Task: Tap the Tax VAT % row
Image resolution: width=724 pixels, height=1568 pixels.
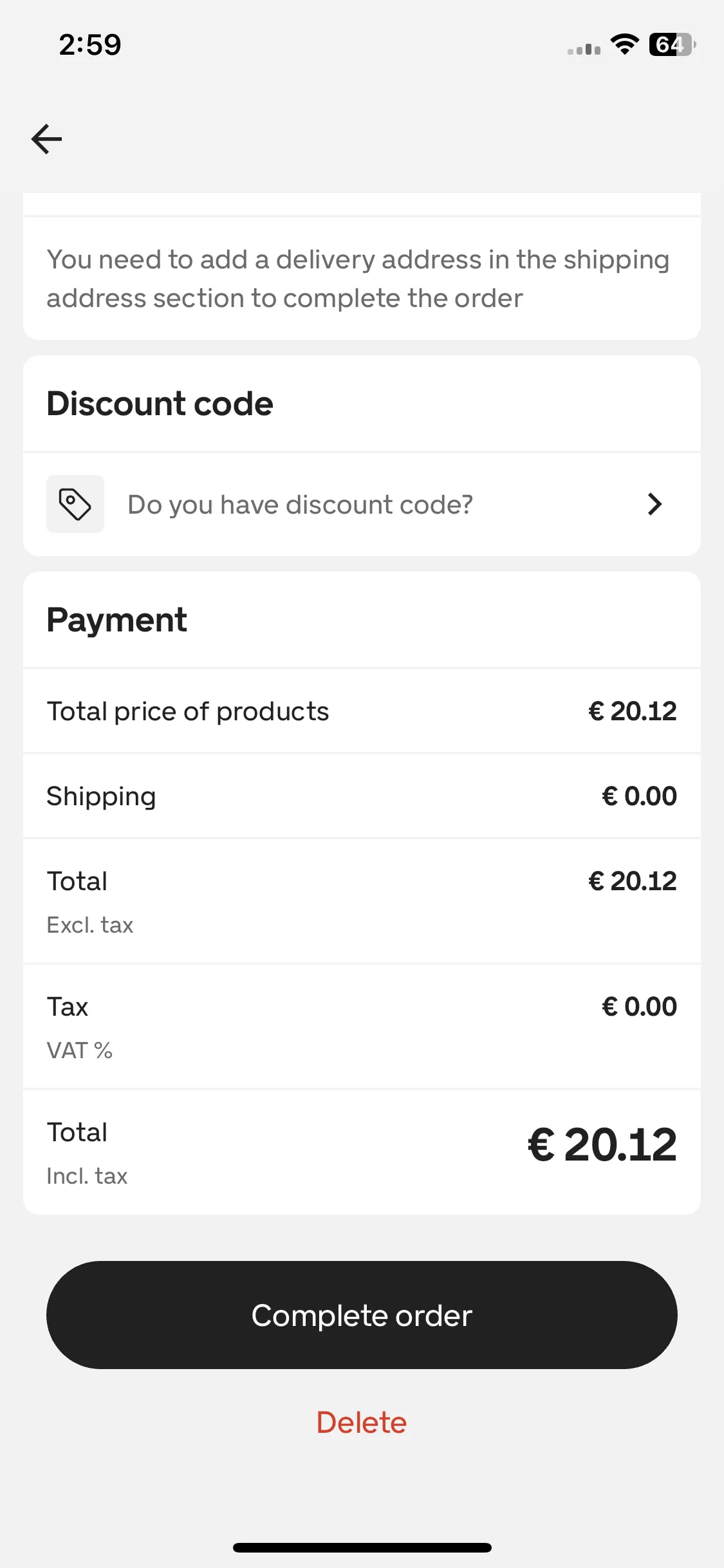Action: pyautogui.click(x=362, y=1027)
